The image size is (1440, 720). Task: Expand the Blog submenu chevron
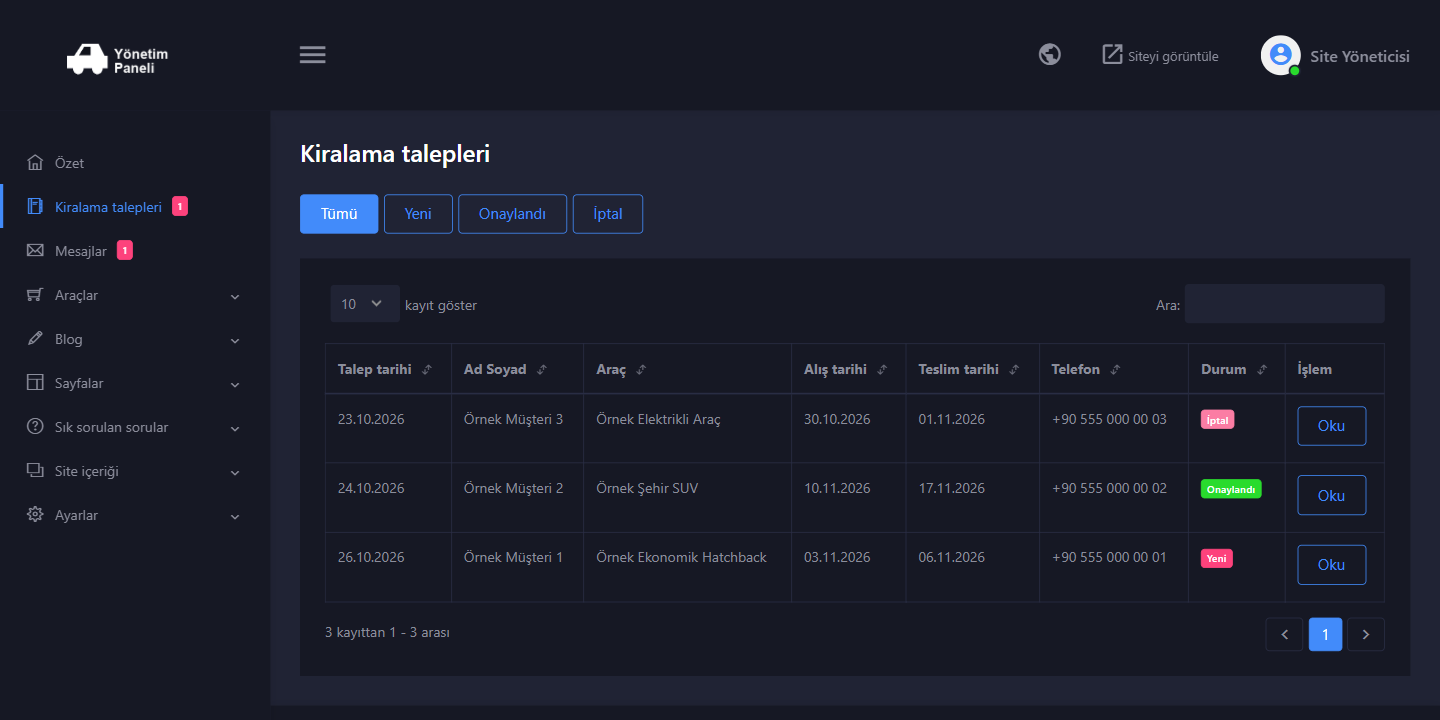[x=235, y=341]
